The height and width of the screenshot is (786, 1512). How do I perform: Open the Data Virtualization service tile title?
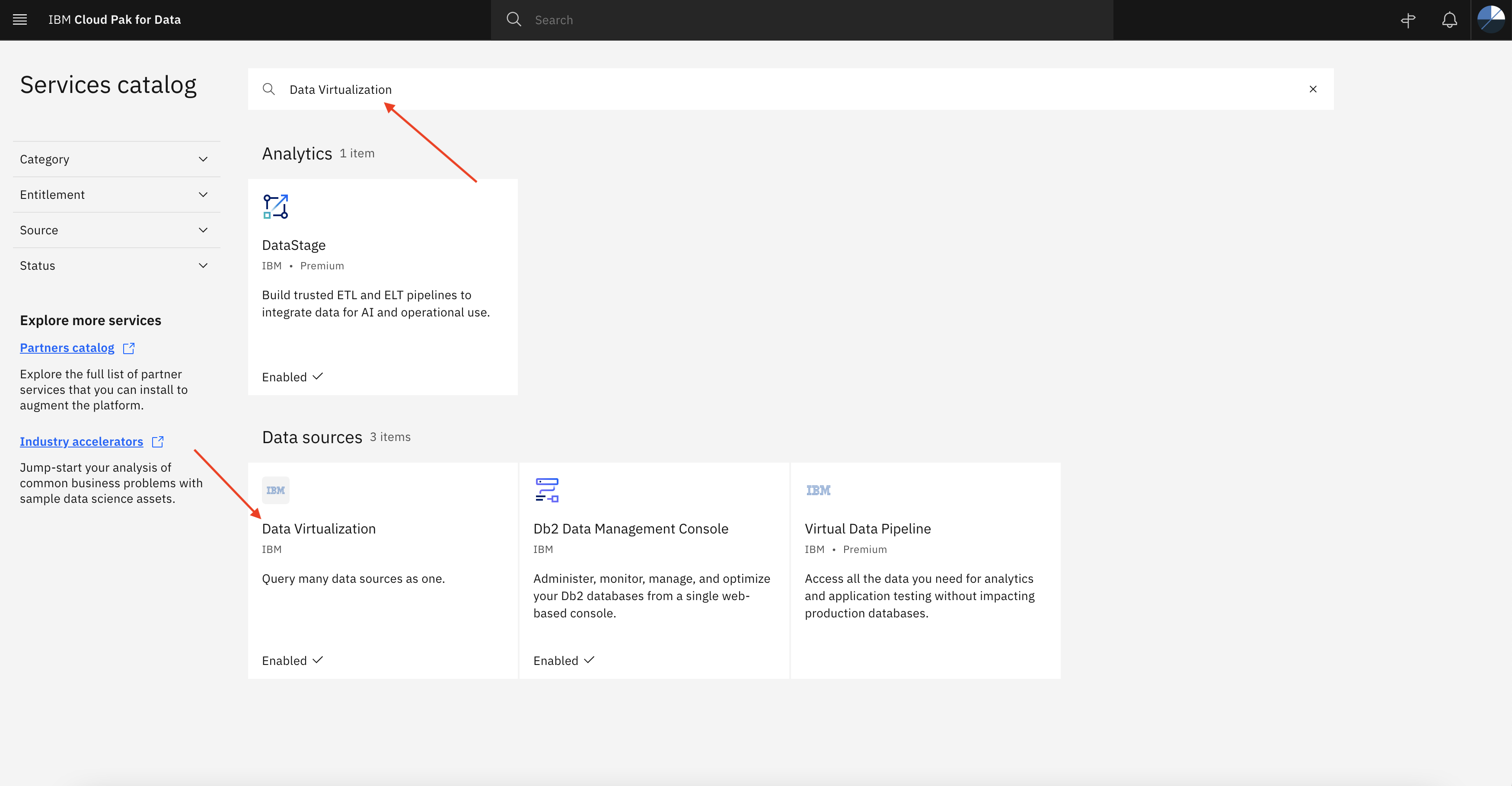(319, 529)
